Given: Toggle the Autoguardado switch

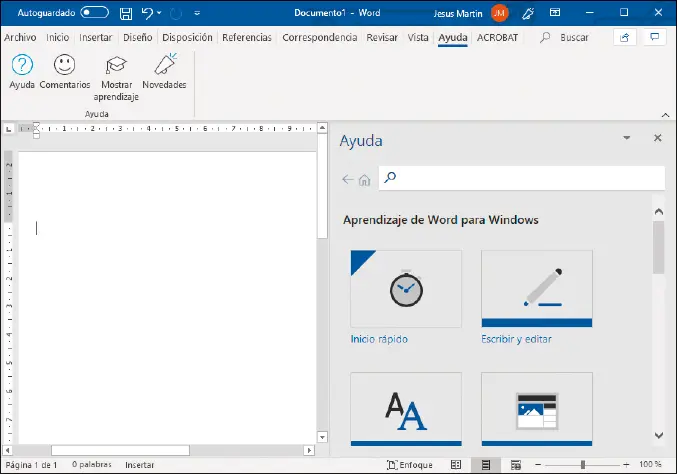Looking at the screenshot, I should click(x=95, y=13).
